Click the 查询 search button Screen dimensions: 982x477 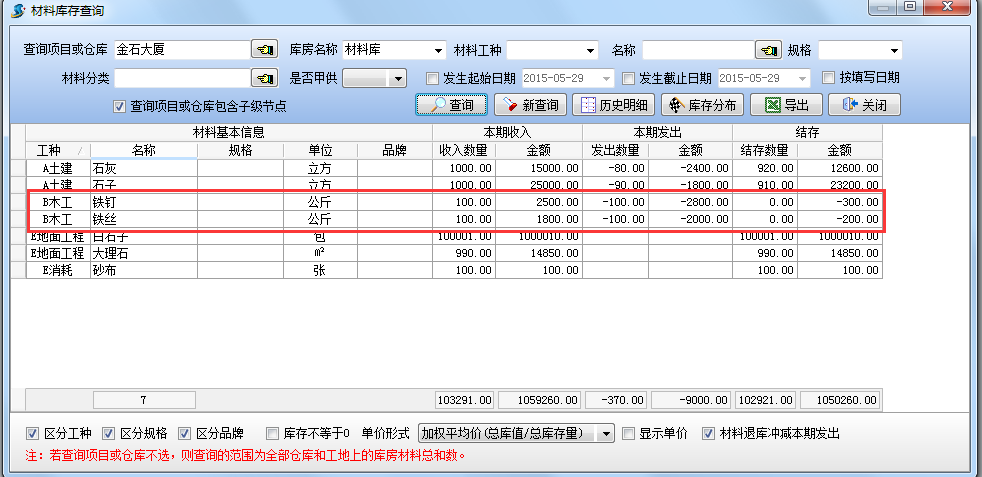(451, 105)
